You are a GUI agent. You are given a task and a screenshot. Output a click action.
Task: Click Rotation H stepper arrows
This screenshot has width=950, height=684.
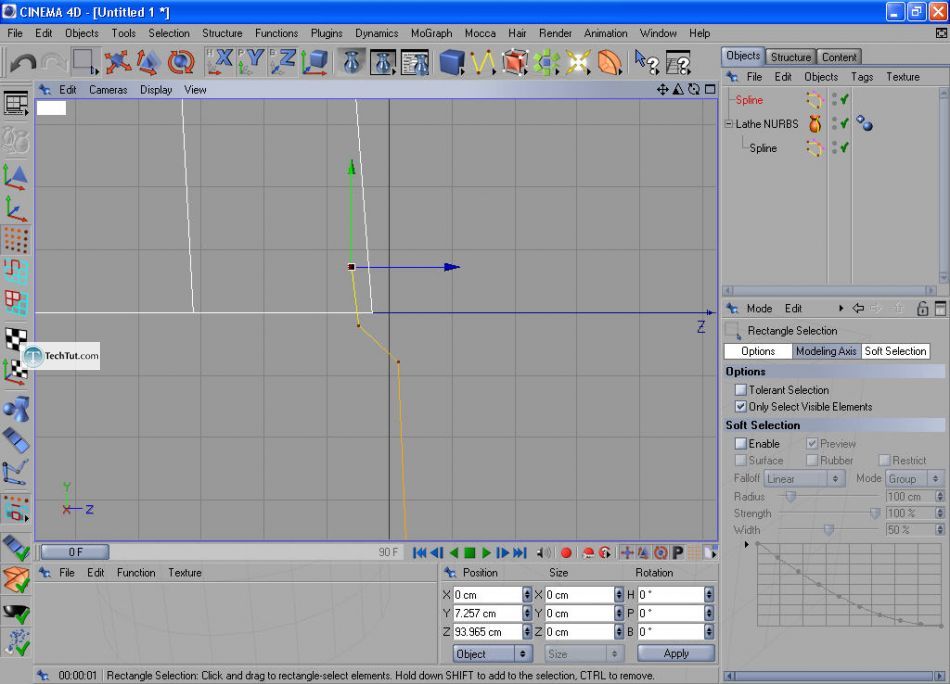pyautogui.click(x=709, y=595)
